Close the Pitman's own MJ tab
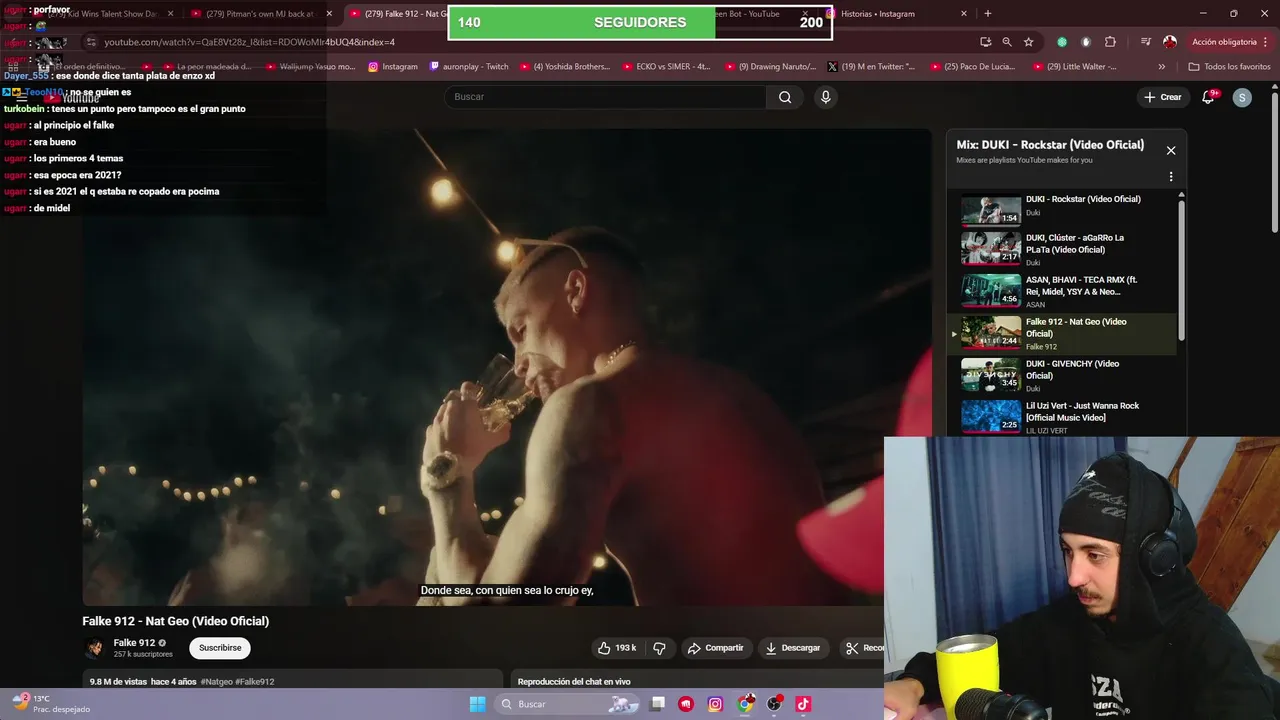Screen dimensions: 1280x720 tap(329, 14)
